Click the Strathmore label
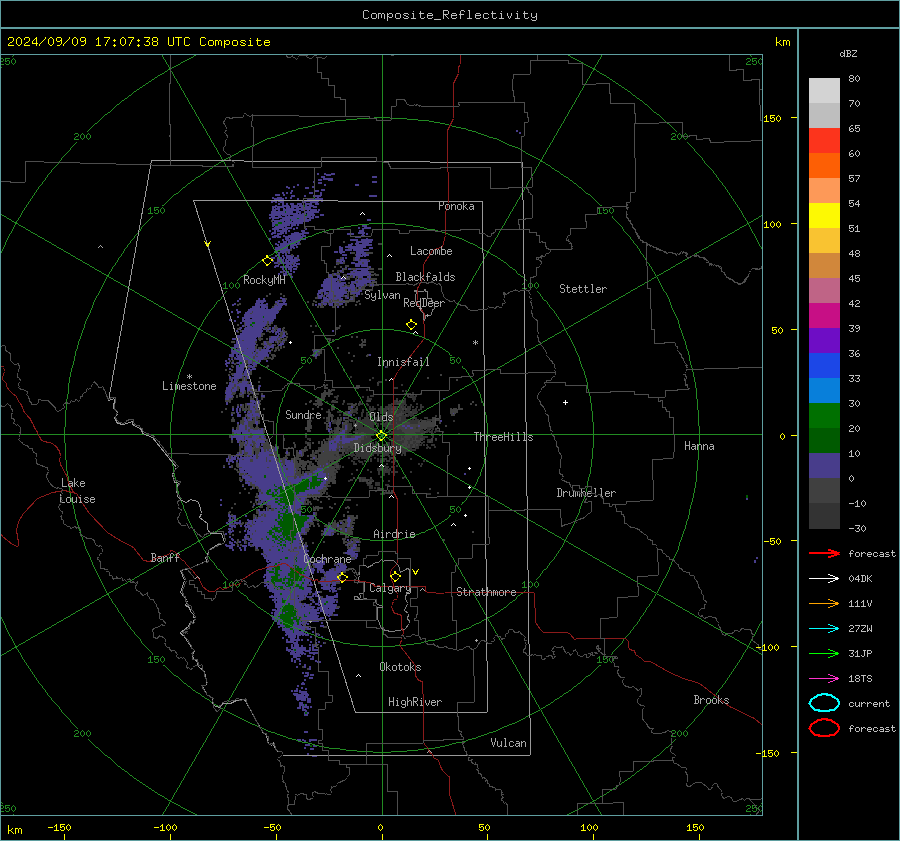The width and height of the screenshot is (900, 841). point(486,592)
